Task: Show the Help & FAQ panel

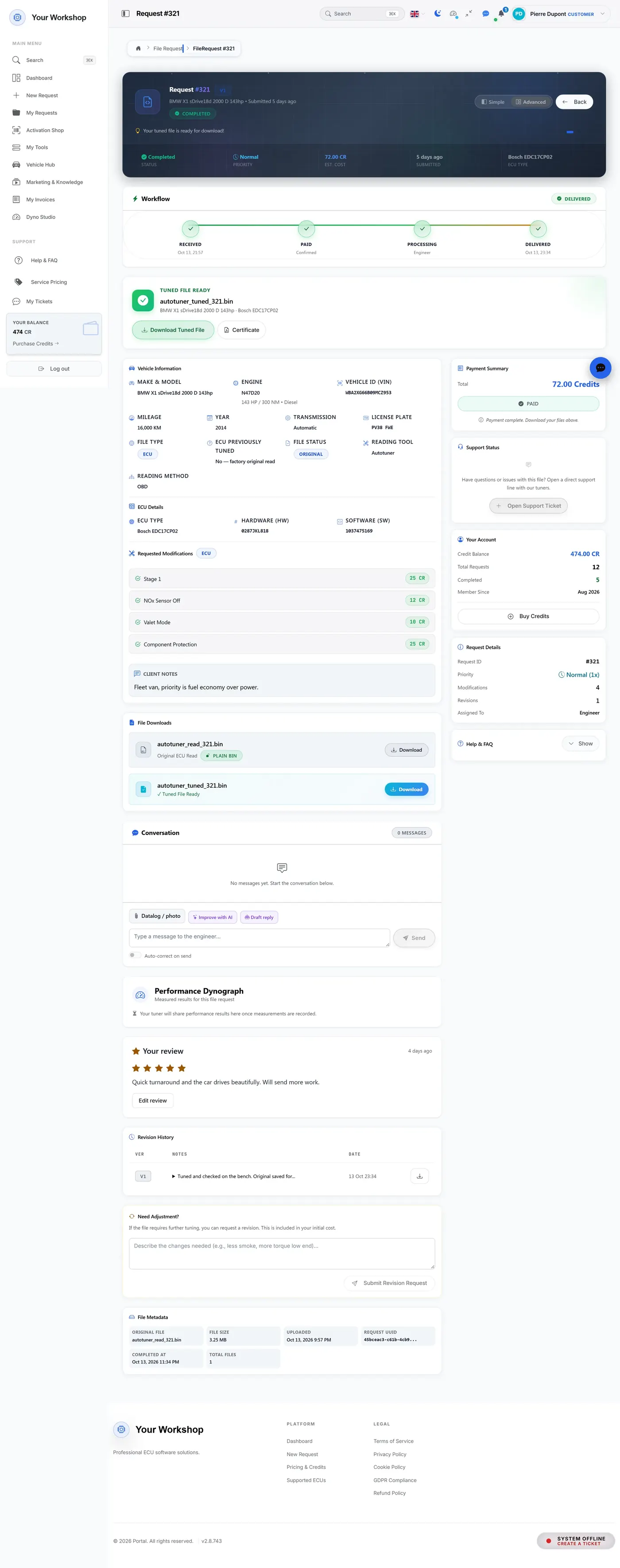Action: click(x=581, y=743)
